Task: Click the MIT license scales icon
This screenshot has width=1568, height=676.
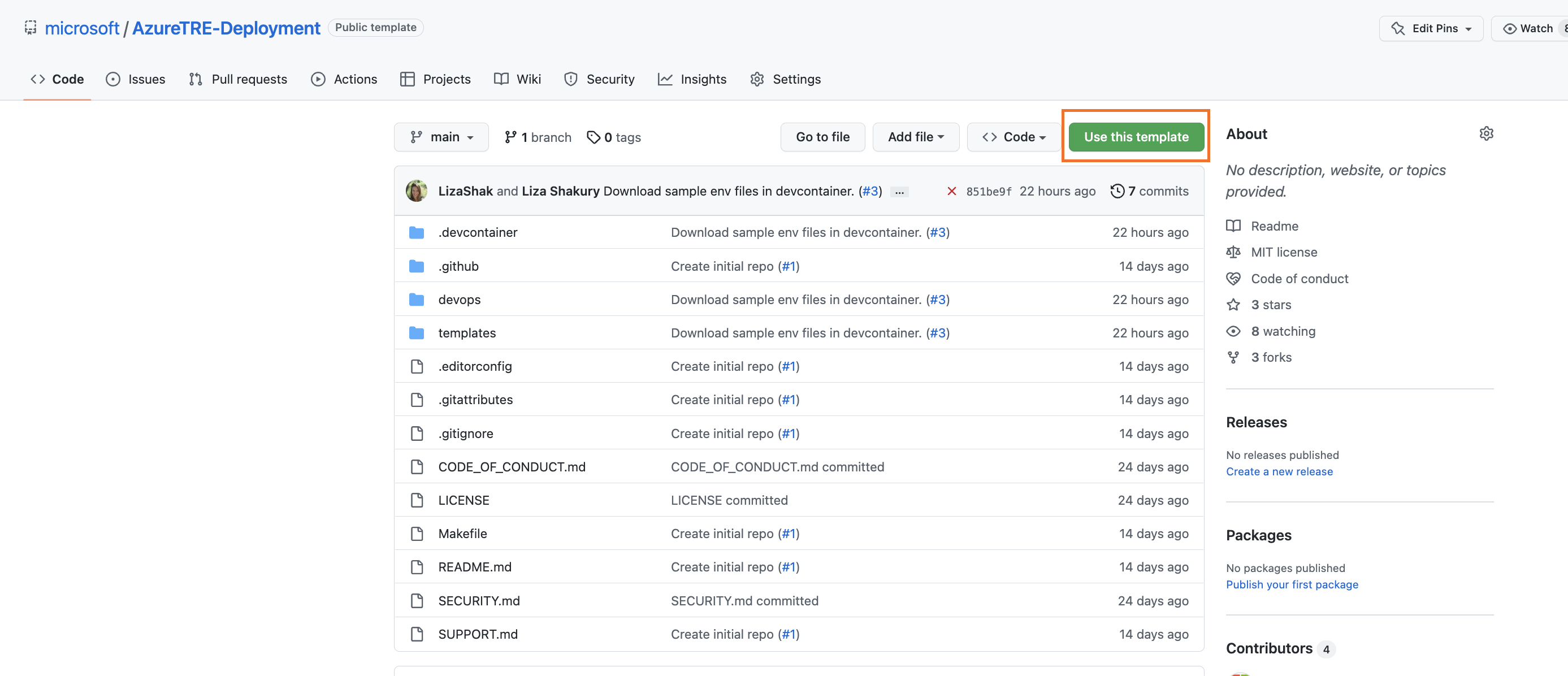Action: (x=1234, y=252)
